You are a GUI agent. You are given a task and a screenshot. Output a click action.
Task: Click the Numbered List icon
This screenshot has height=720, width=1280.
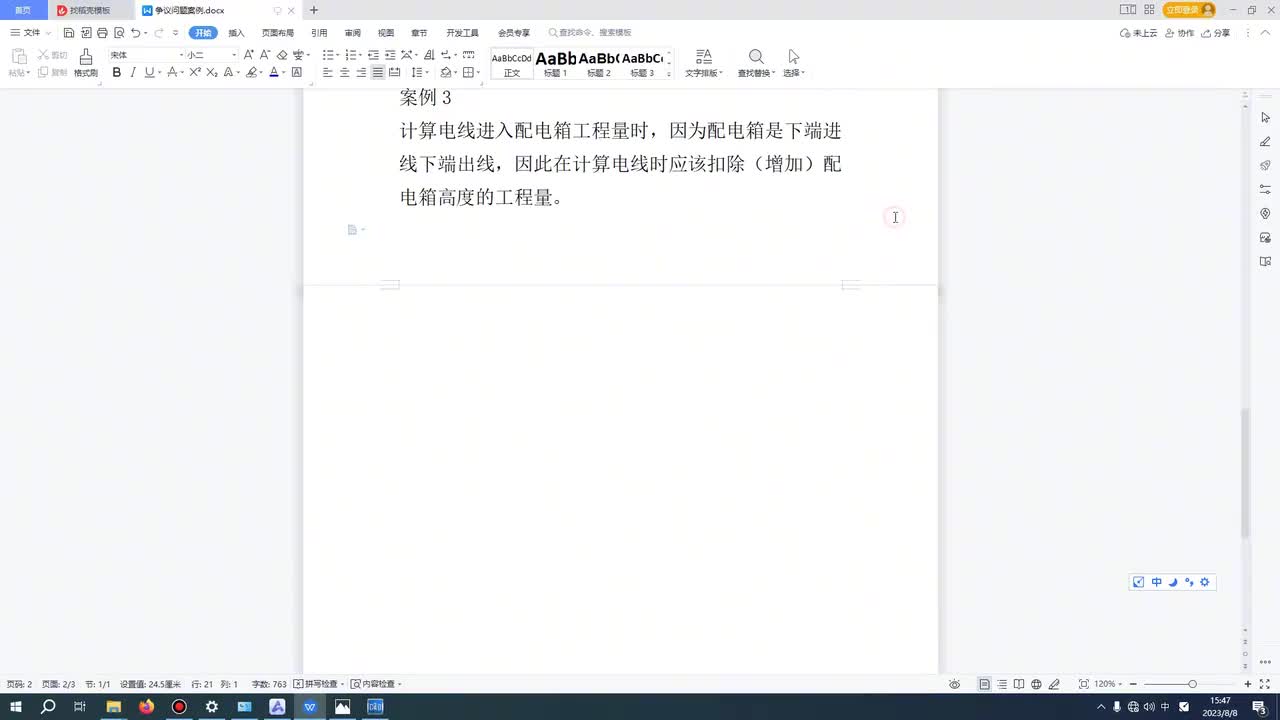click(351, 55)
